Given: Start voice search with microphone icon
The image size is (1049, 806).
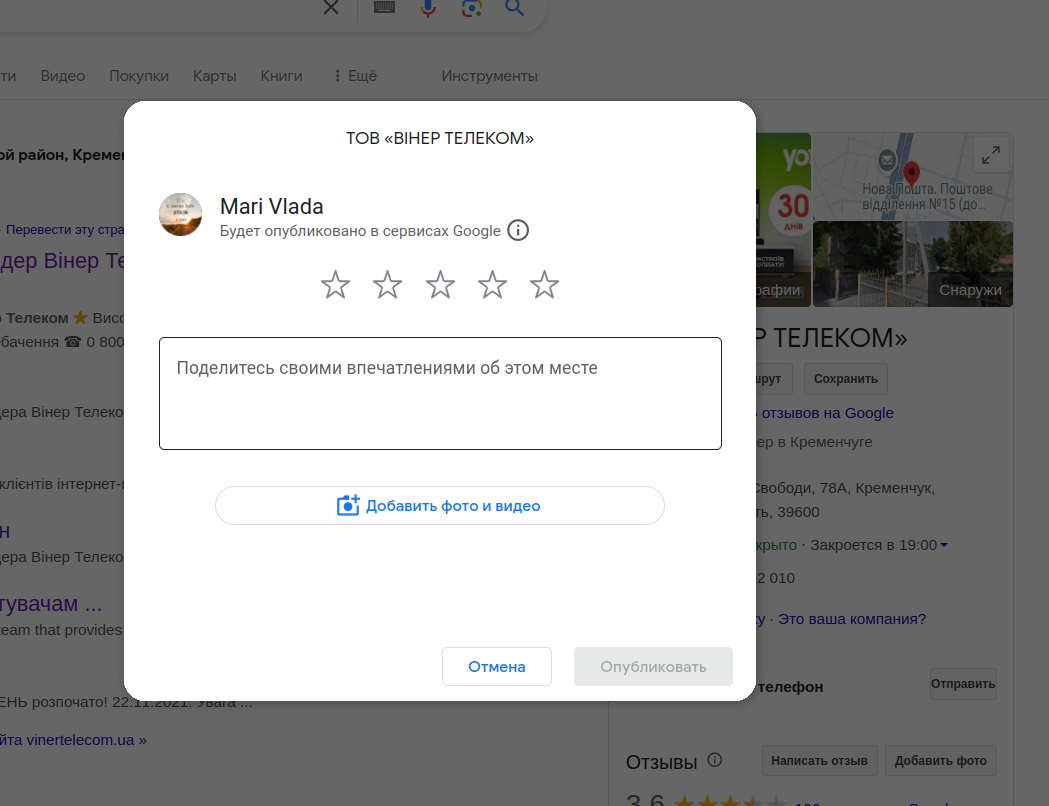Looking at the screenshot, I should click(428, 7).
